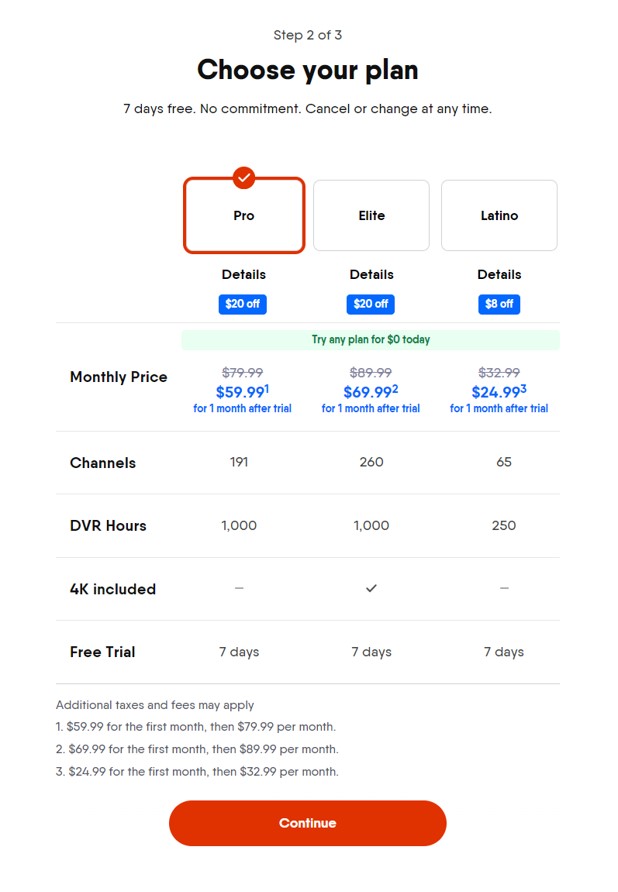This screenshot has height=892, width=618.
Task: Click the red checkmark badge on Pro
Action: pos(244,178)
